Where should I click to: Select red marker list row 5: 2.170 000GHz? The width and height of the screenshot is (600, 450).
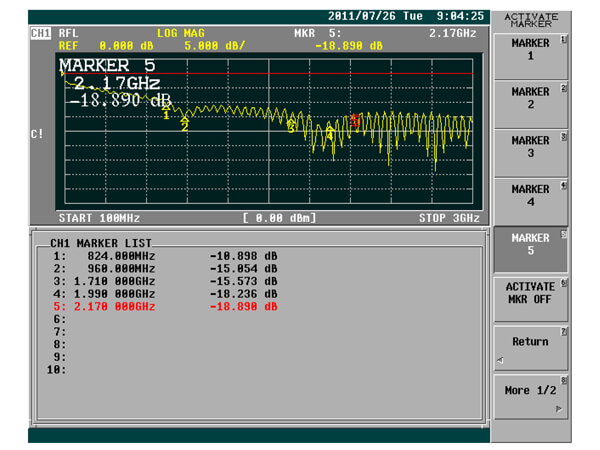166,307
